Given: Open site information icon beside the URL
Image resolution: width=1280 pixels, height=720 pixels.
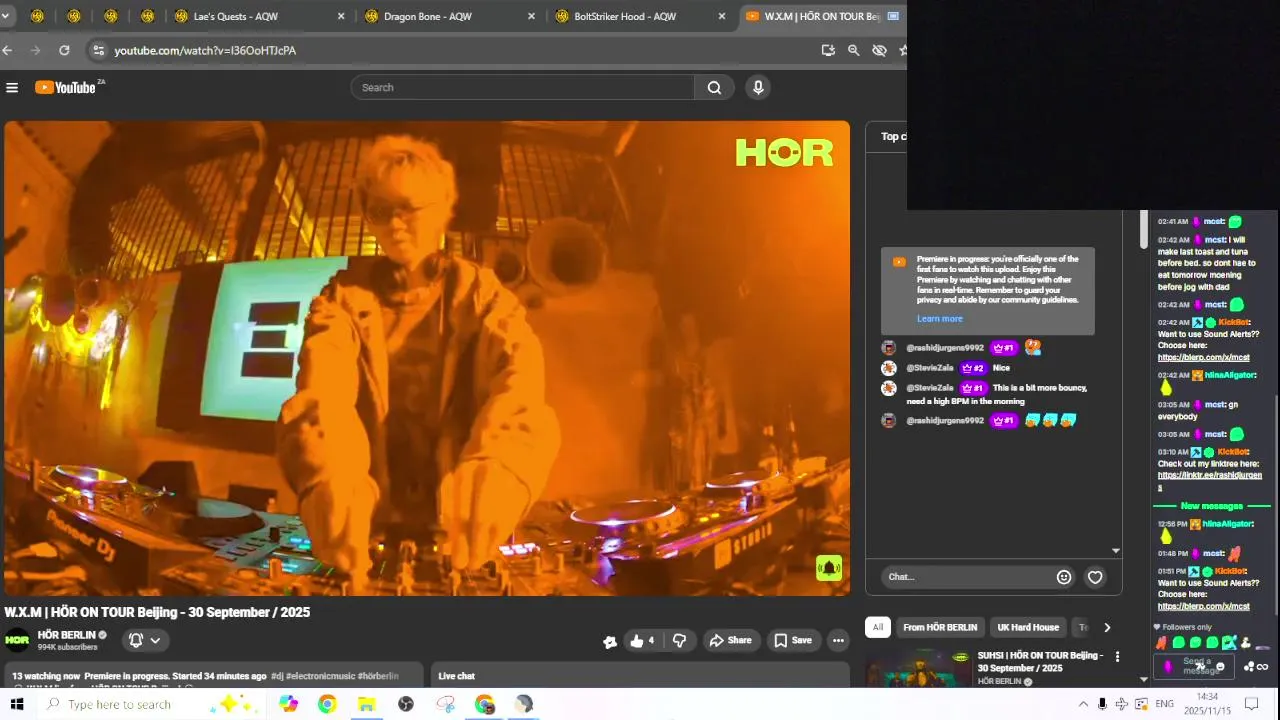Looking at the screenshot, I should [97, 50].
